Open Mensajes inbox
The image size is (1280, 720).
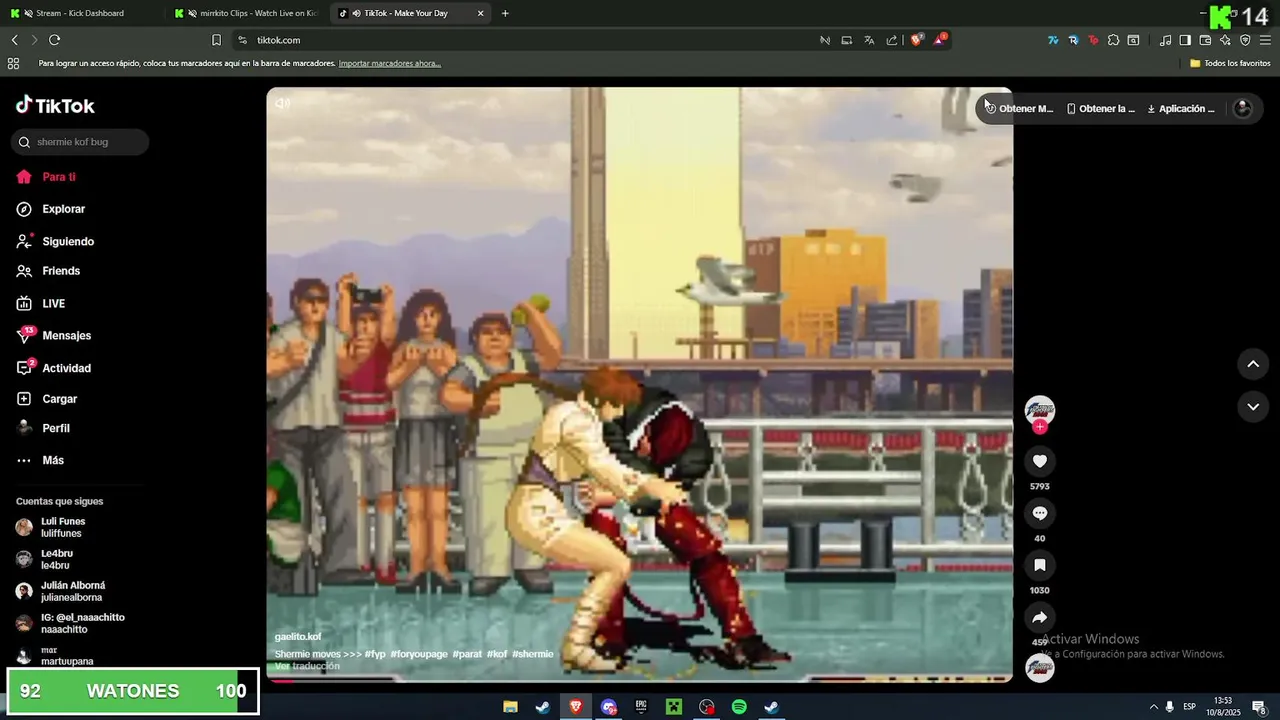pos(54,336)
